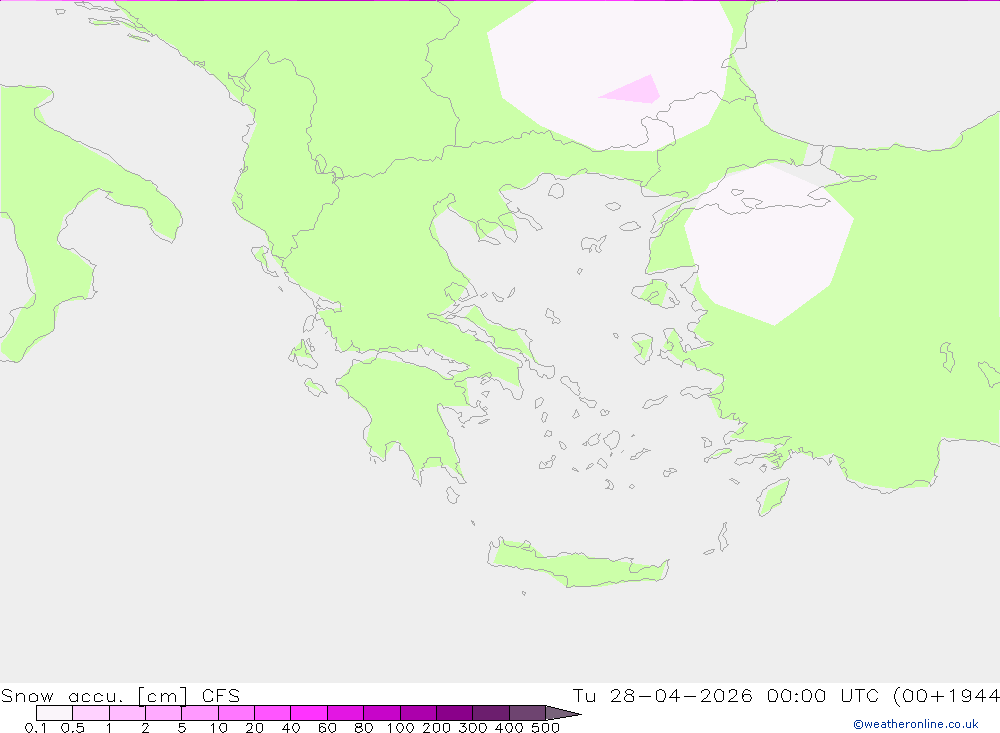
Task: Pick the legend swatch between 200 and 300
Action: 454,713
